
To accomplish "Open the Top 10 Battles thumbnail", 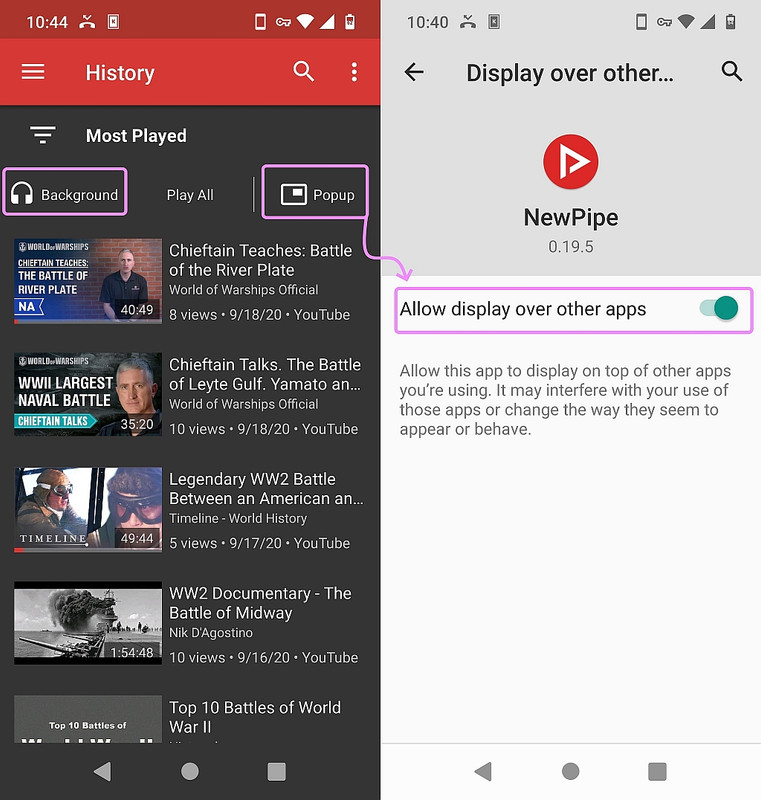I will (x=88, y=718).
